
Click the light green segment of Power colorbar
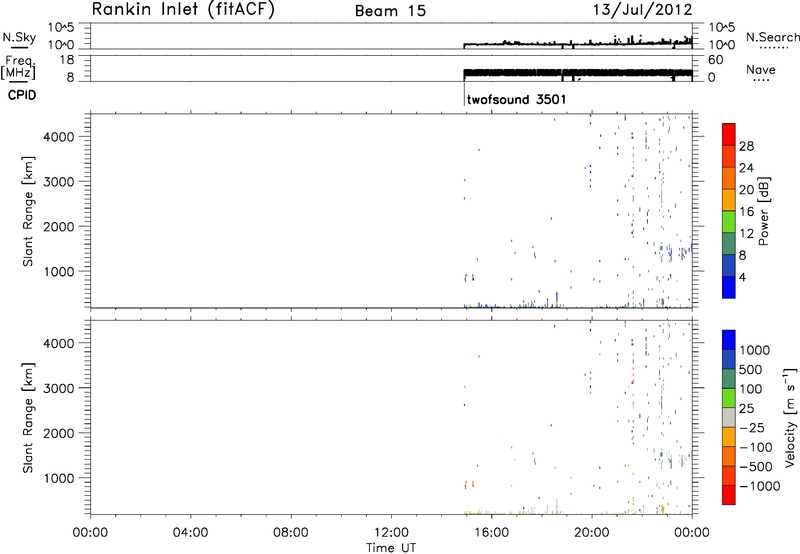(x=729, y=222)
